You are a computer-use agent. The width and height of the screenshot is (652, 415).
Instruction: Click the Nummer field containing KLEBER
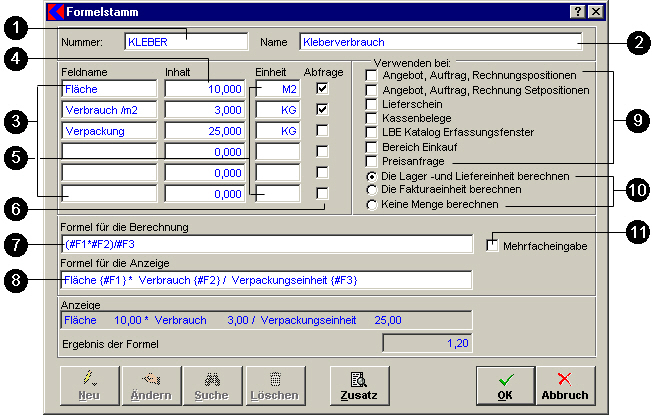(x=185, y=43)
